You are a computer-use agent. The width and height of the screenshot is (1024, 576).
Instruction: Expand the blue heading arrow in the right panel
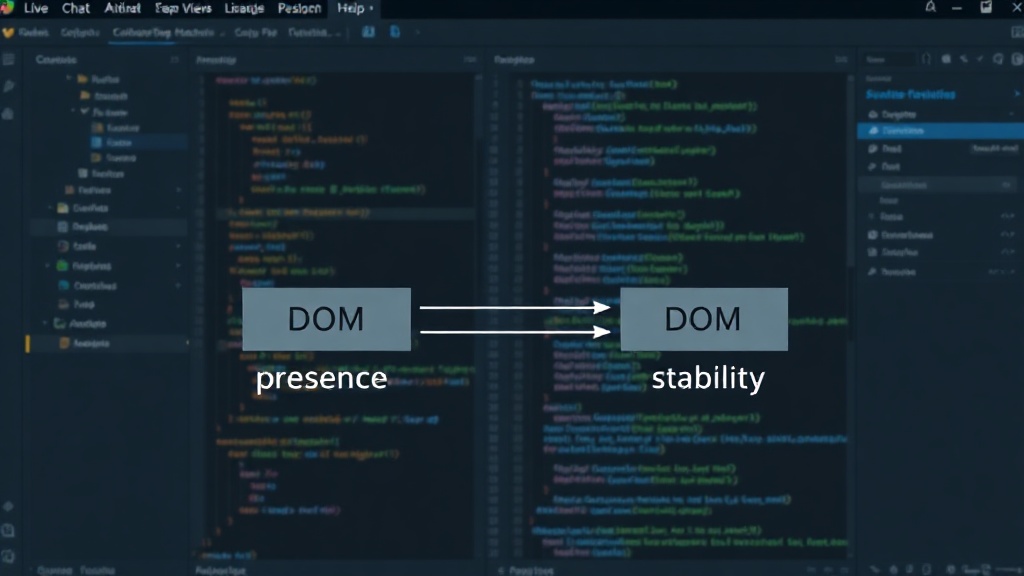(x=1016, y=95)
